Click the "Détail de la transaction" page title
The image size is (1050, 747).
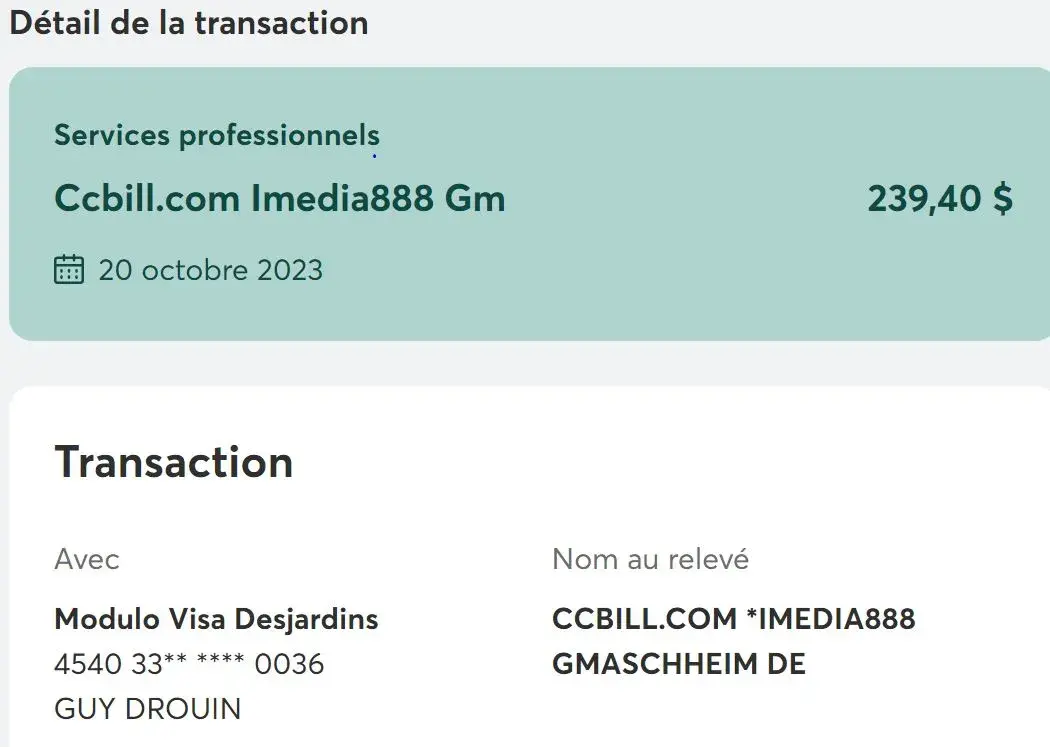[189, 22]
